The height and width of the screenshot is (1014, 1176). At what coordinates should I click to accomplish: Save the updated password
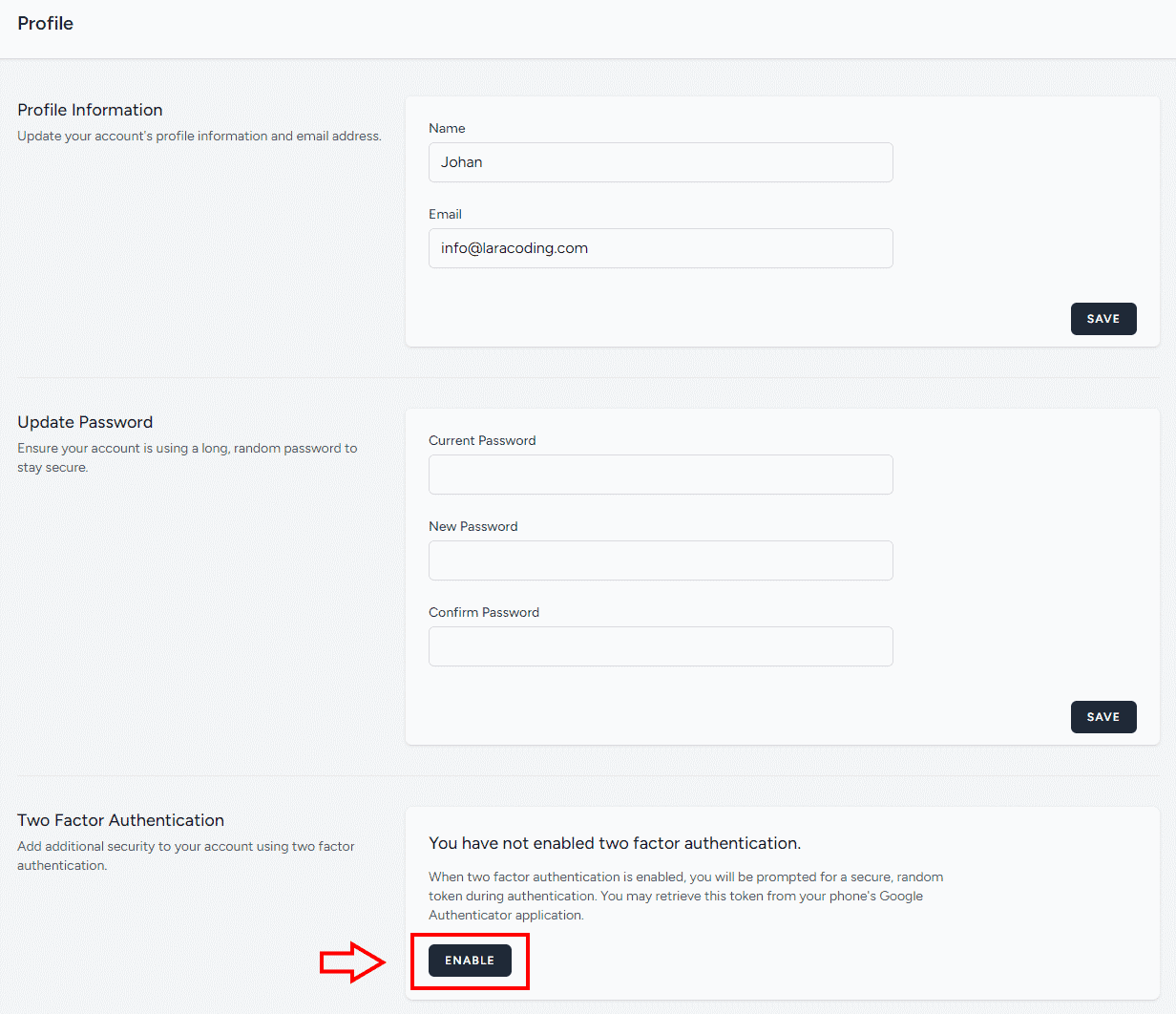point(1103,716)
